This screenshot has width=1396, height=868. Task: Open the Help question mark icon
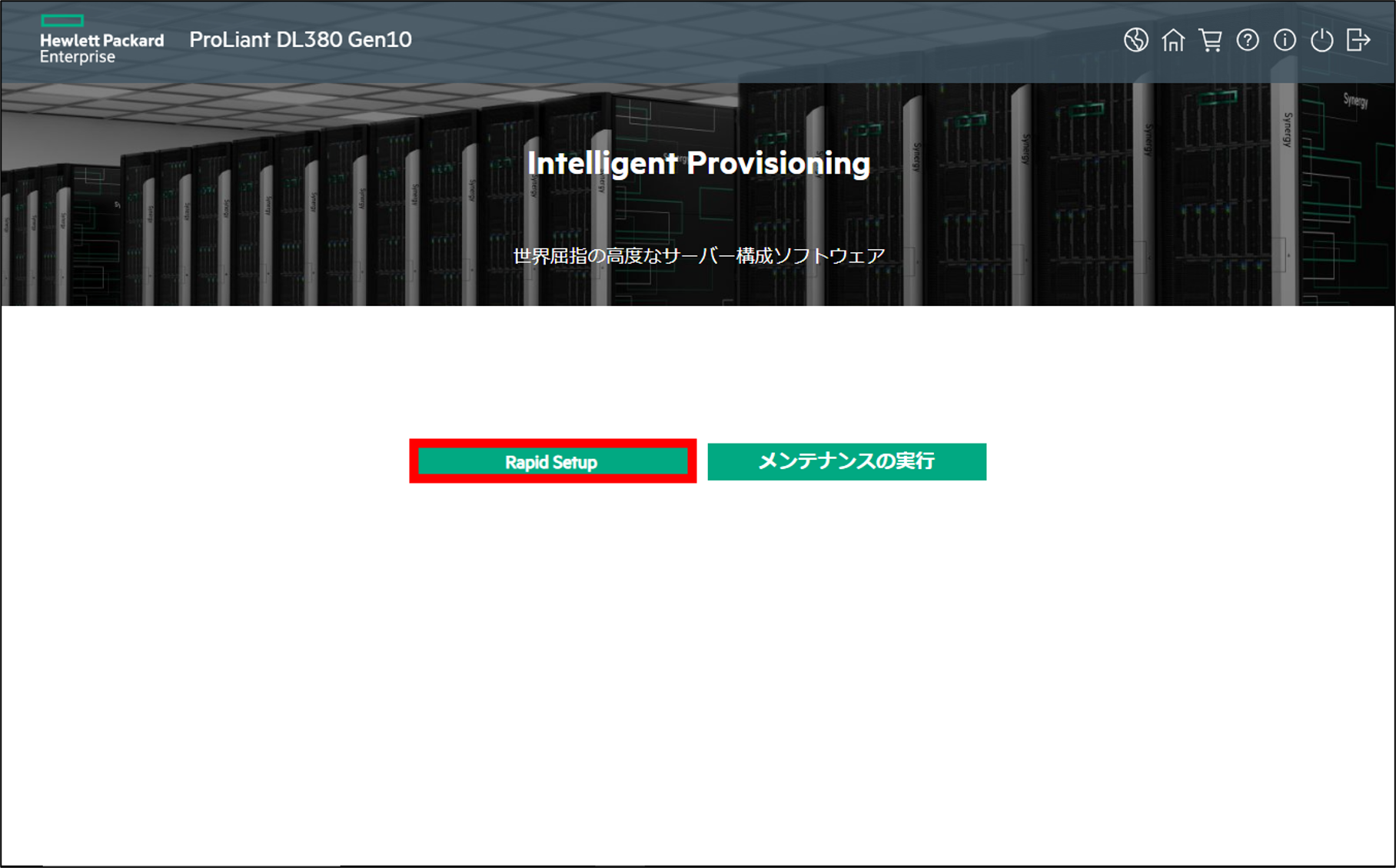point(1248,40)
